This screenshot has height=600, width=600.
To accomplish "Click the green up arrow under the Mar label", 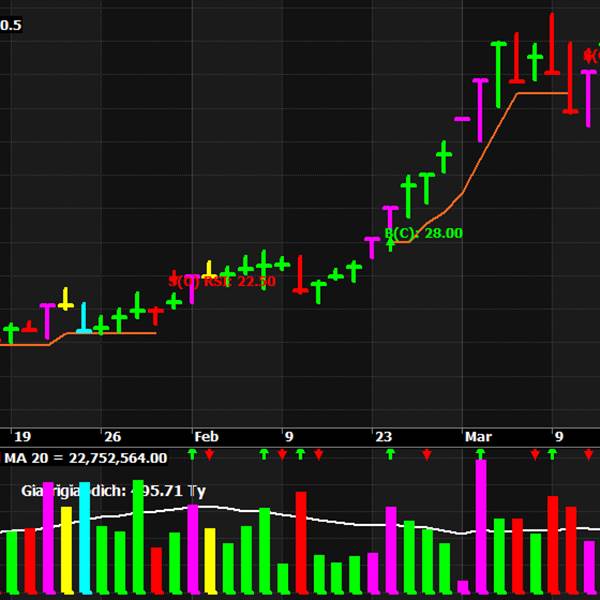I will pos(480,454).
